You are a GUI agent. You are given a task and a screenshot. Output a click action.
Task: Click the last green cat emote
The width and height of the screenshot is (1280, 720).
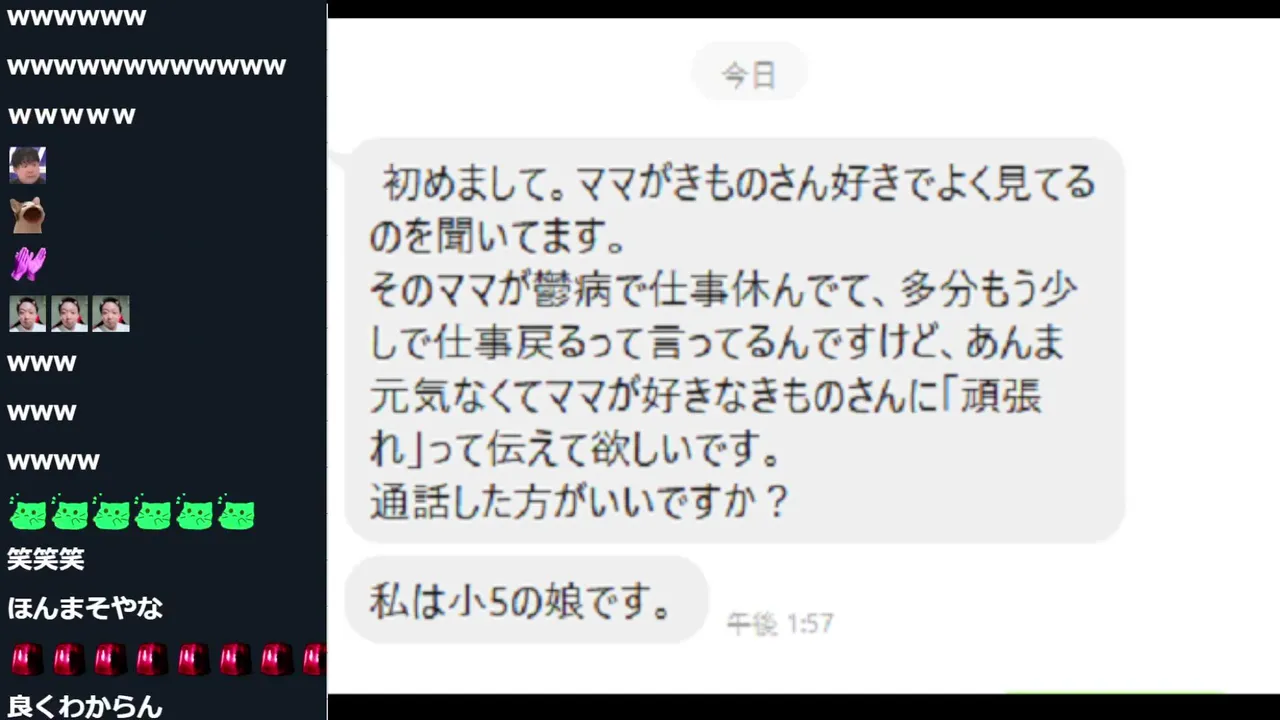click(236, 512)
